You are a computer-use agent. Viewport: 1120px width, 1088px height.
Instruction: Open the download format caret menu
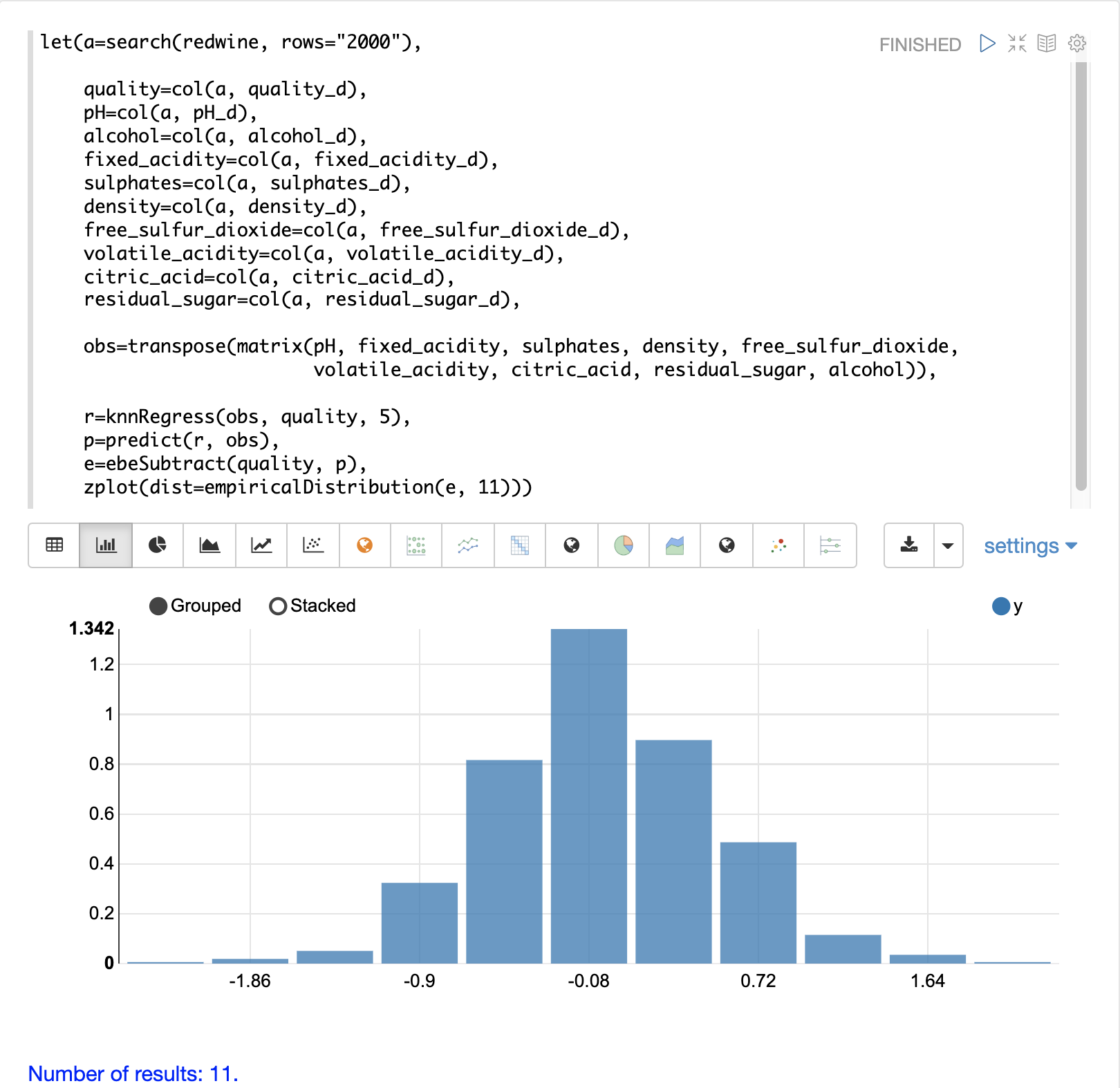point(948,545)
